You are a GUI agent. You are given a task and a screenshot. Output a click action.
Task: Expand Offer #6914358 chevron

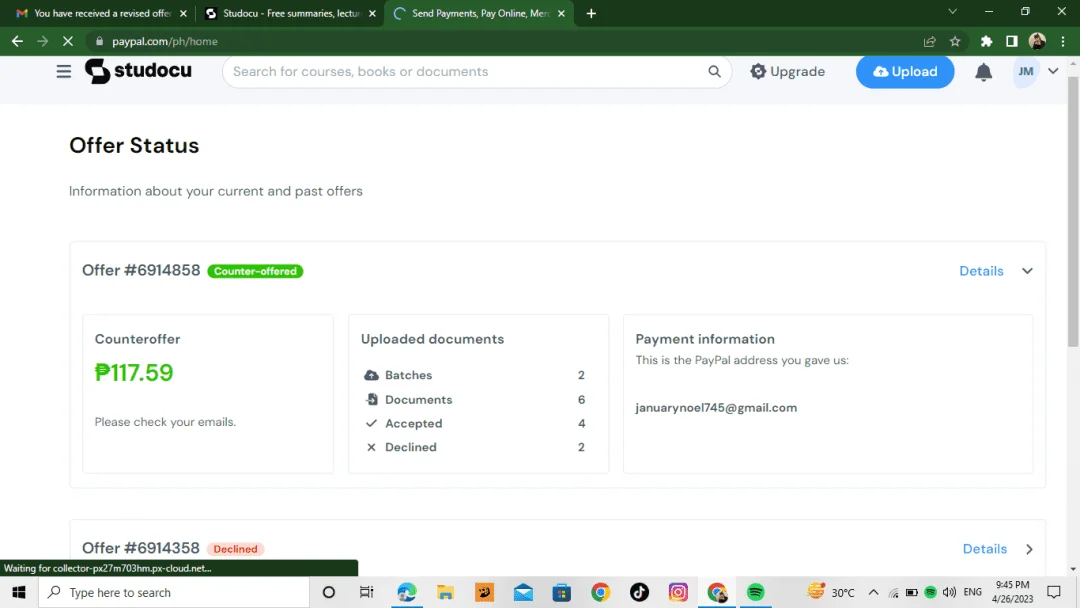1029,549
